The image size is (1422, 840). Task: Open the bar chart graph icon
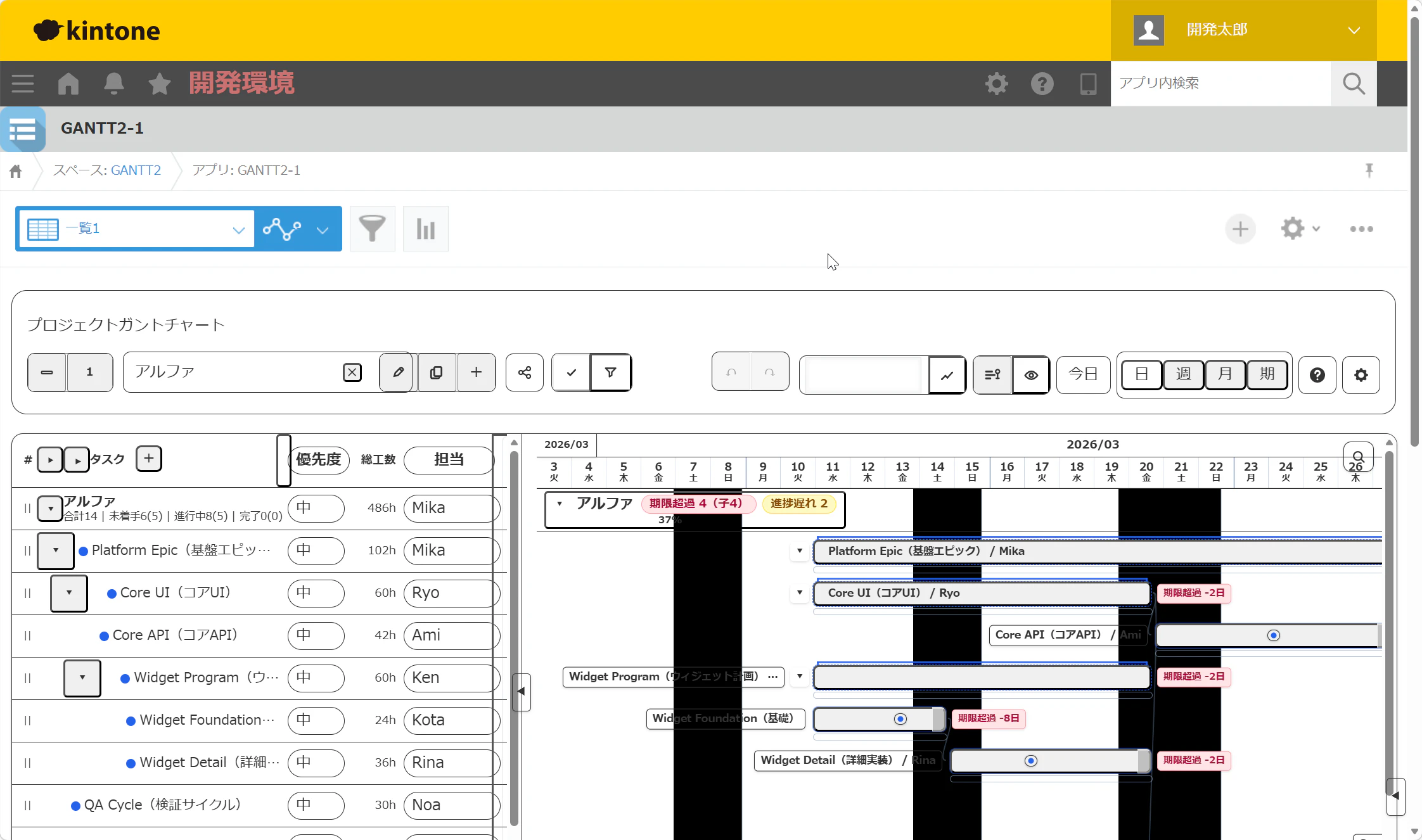click(x=425, y=229)
